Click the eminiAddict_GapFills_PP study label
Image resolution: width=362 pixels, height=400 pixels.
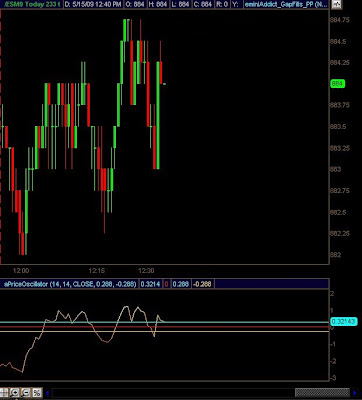(287, 5)
